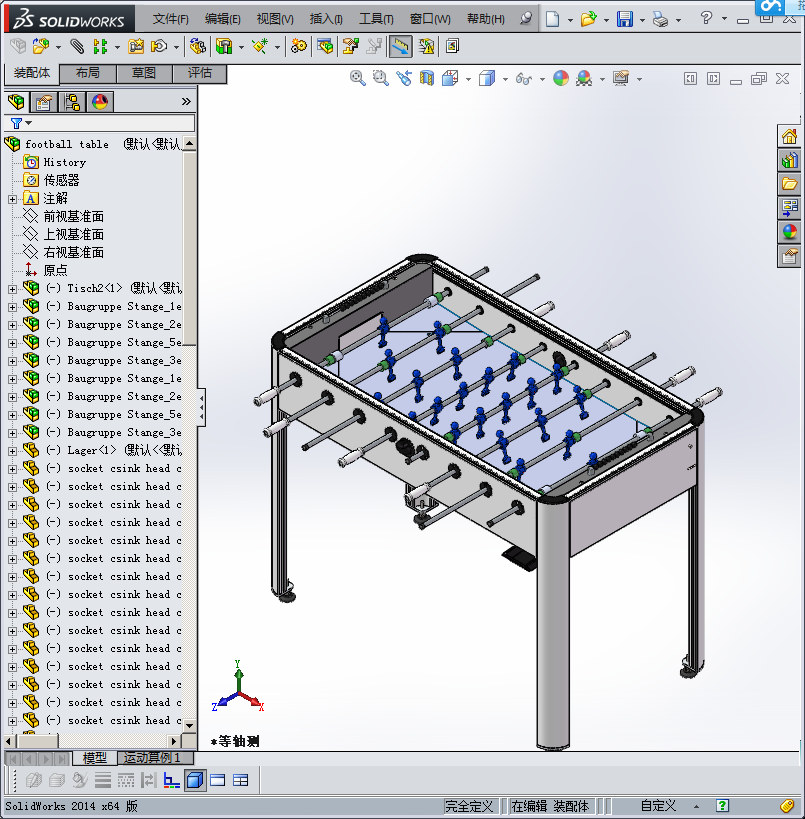
Task: Open the 编辑(E) menu
Action: pos(223,19)
